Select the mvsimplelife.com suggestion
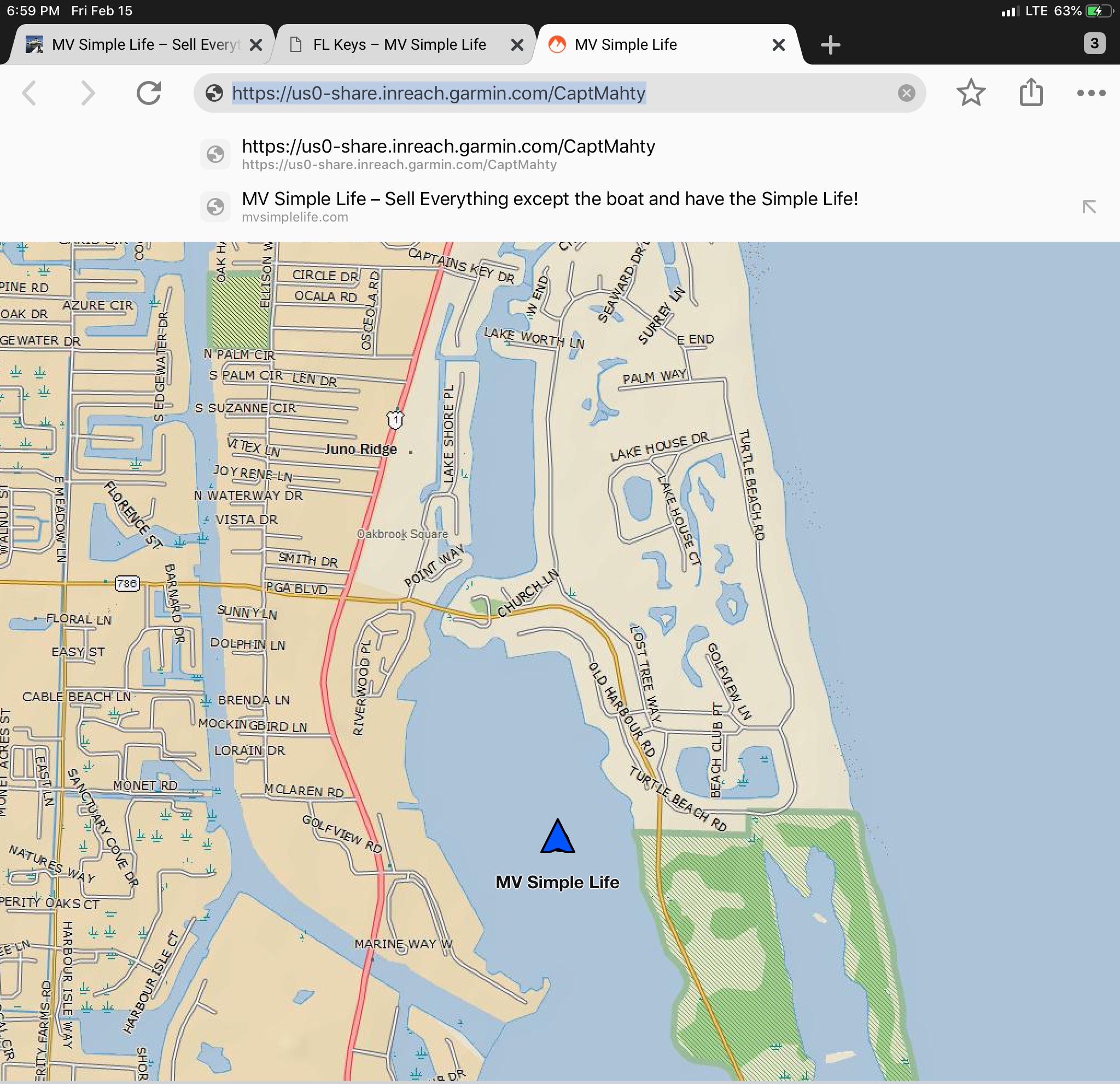This screenshot has height=1084, width=1120. (x=549, y=206)
